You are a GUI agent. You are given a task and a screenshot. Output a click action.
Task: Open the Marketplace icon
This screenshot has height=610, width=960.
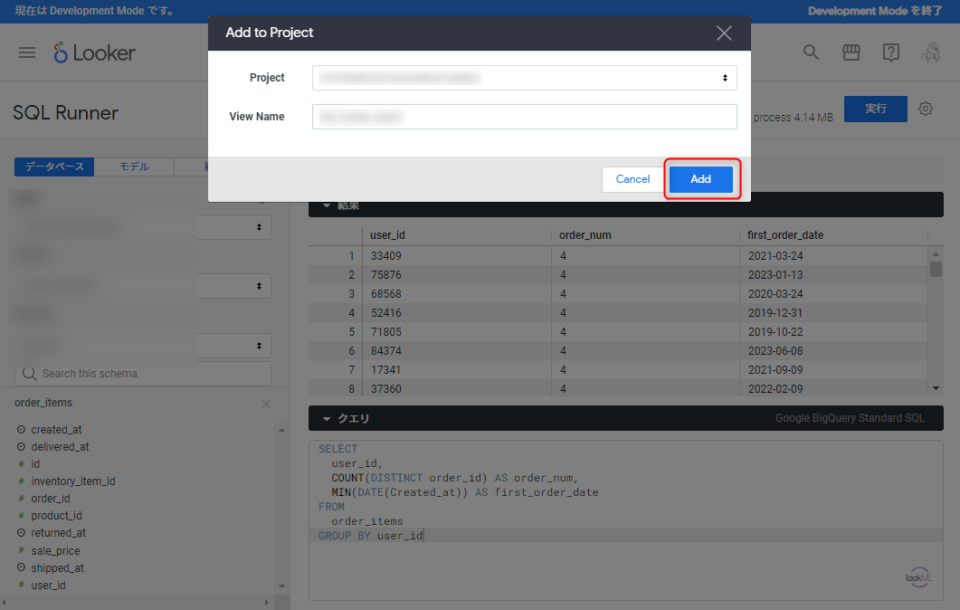click(x=851, y=53)
